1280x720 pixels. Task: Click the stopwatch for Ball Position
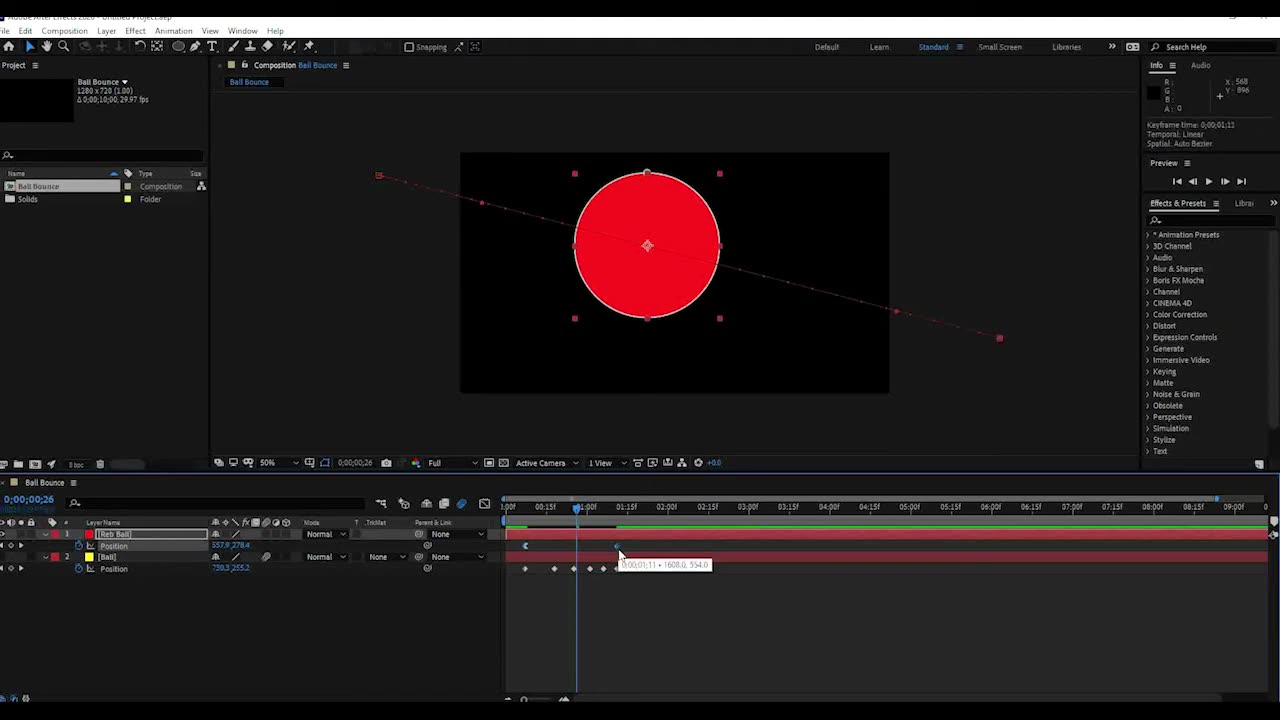tap(79, 569)
